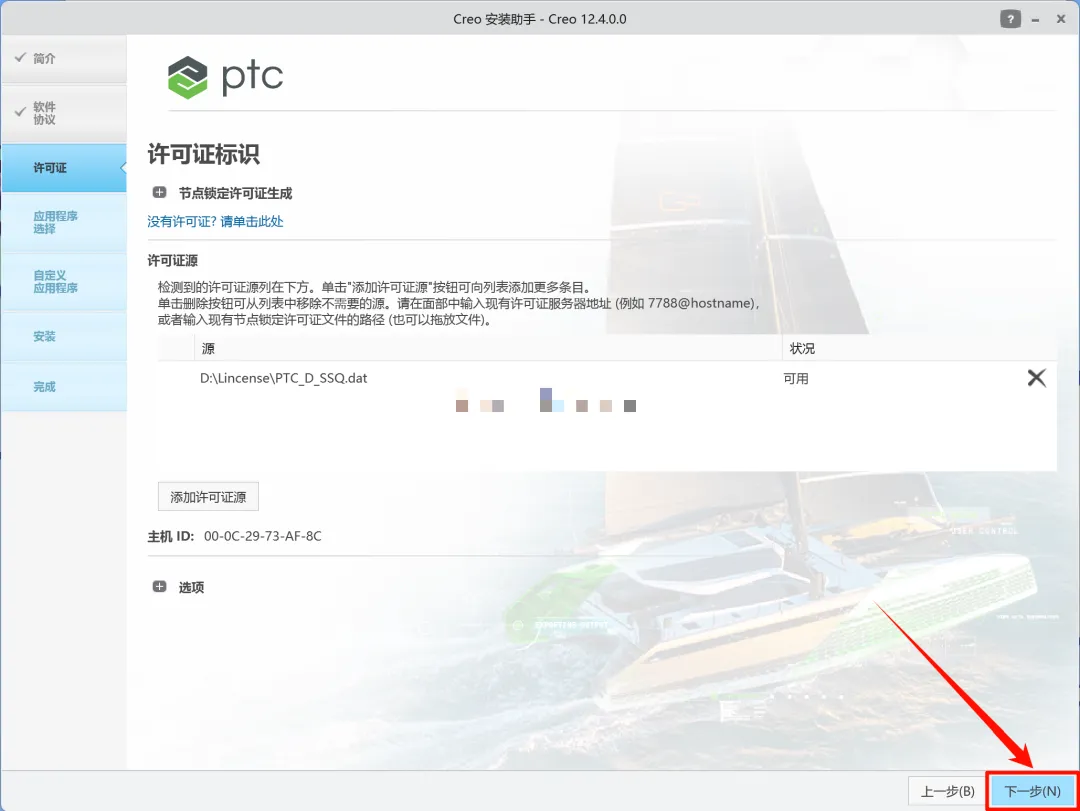Click the 上一步(B) button
Image resolution: width=1080 pixels, height=811 pixels.
point(948,791)
